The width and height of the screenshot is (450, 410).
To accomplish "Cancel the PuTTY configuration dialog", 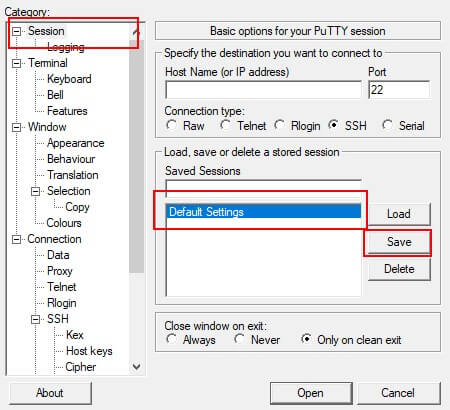I will point(398,393).
